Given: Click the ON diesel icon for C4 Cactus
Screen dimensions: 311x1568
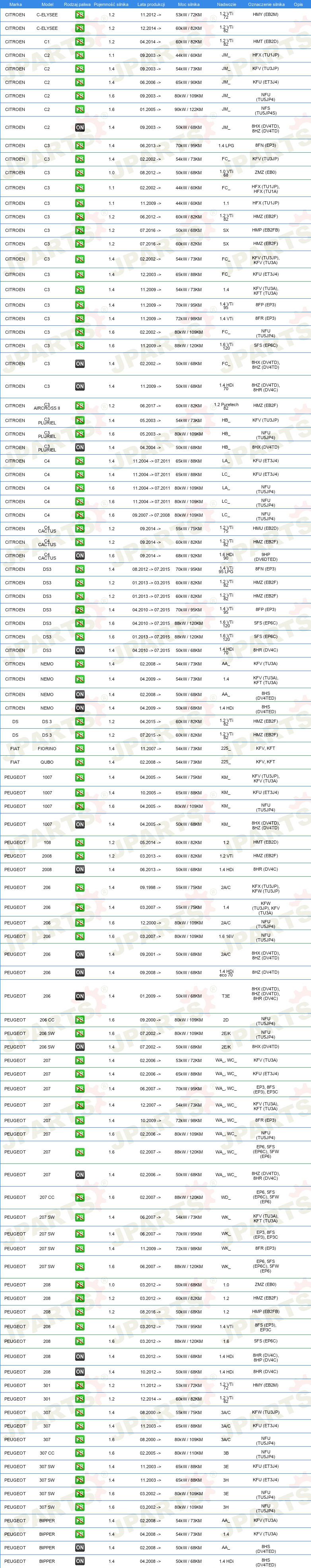Looking at the screenshot, I should [x=80, y=556].
